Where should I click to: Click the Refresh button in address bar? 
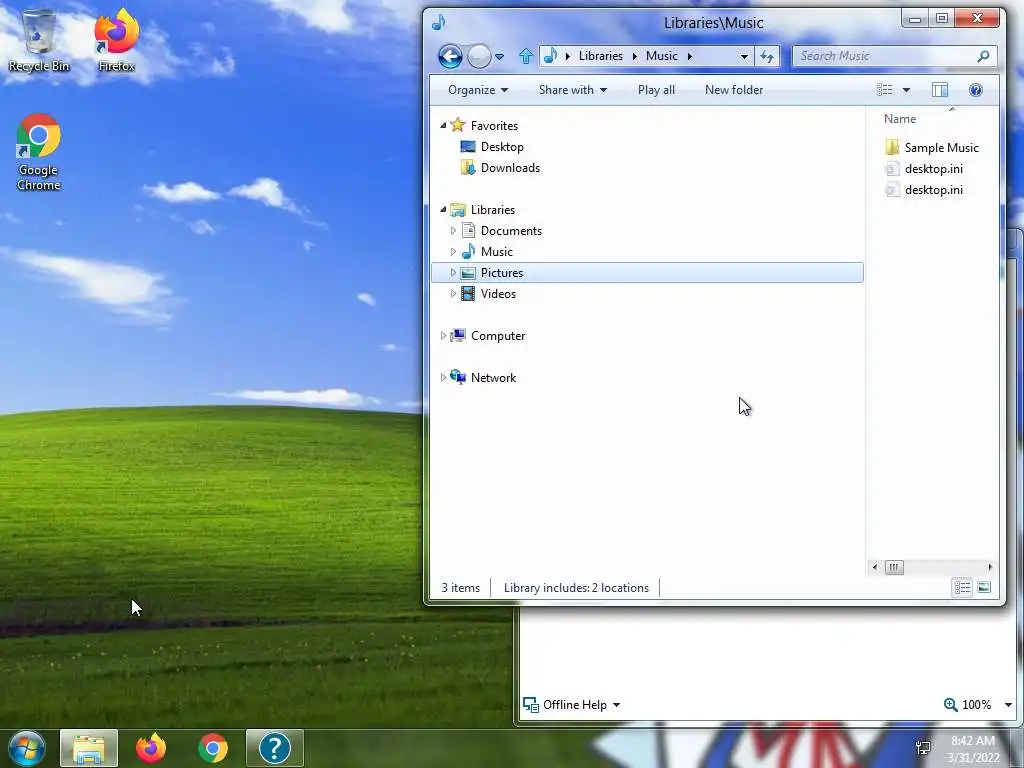tap(767, 56)
